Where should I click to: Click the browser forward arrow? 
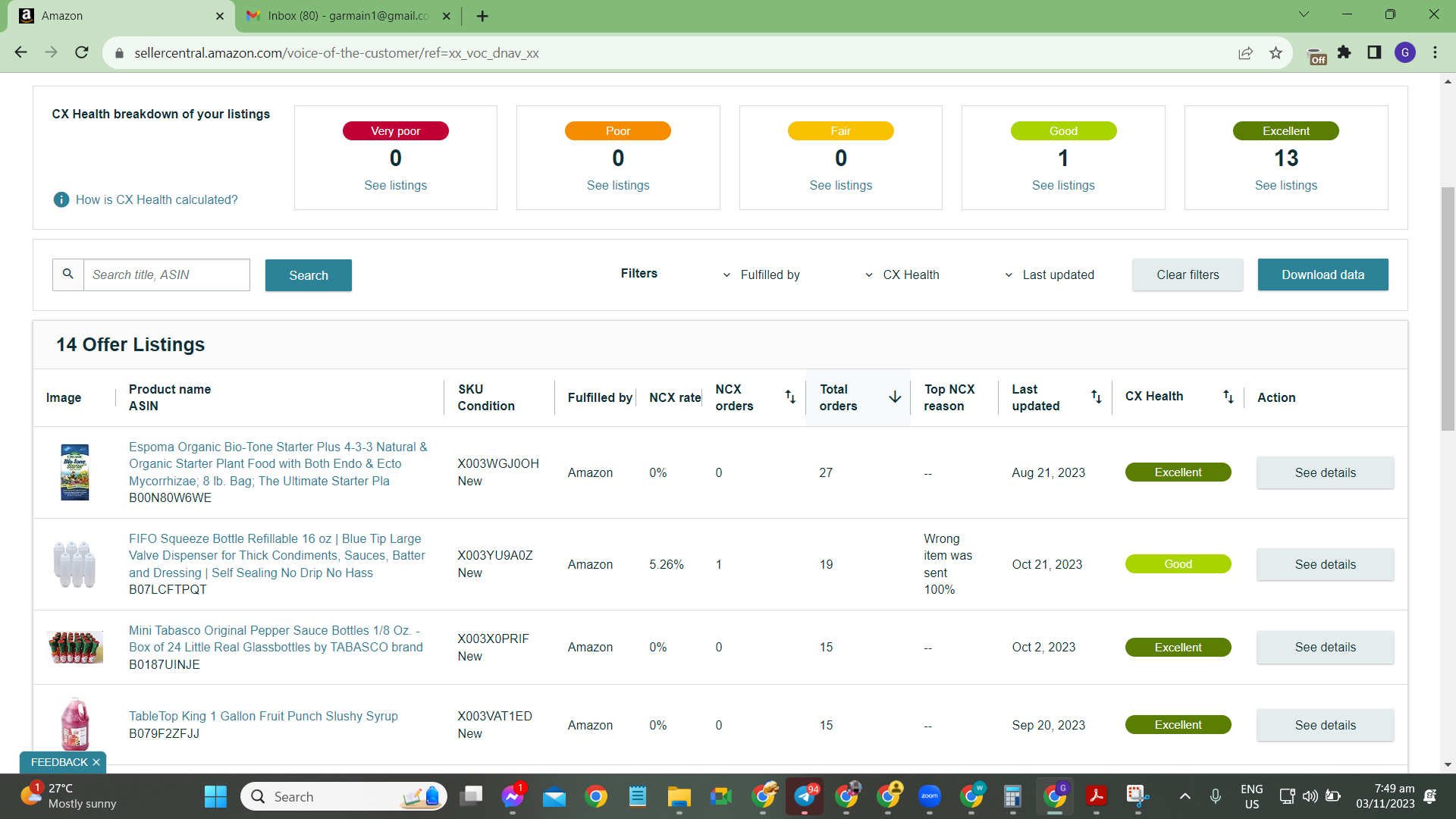click(x=51, y=52)
